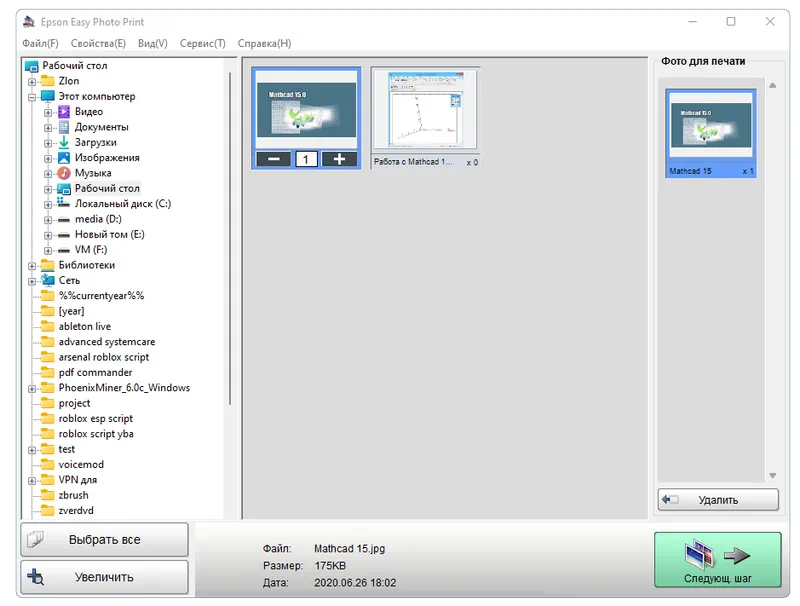Click the media (D:) drive icon
This screenshot has height=606, width=800.
click(x=64, y=220)
